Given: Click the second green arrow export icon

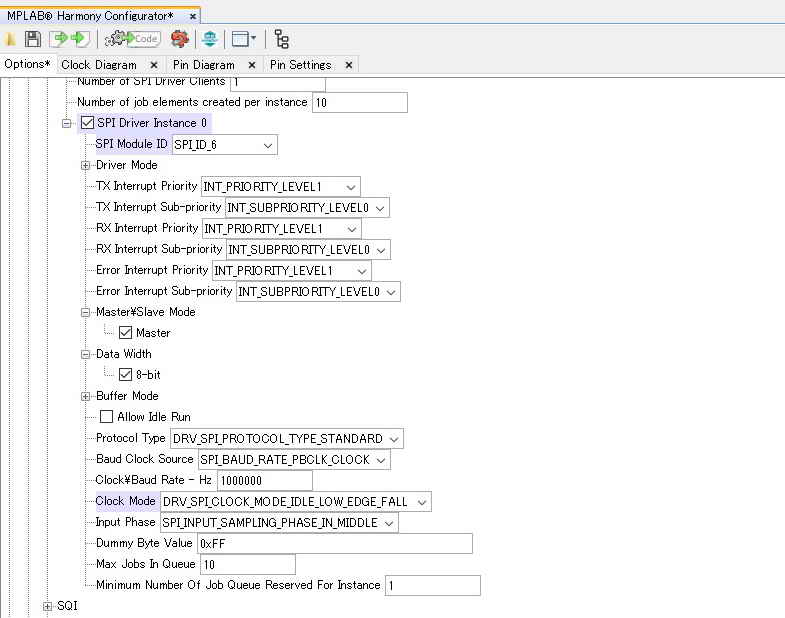Looking at the screenshot, I should (x=80, y=39).
